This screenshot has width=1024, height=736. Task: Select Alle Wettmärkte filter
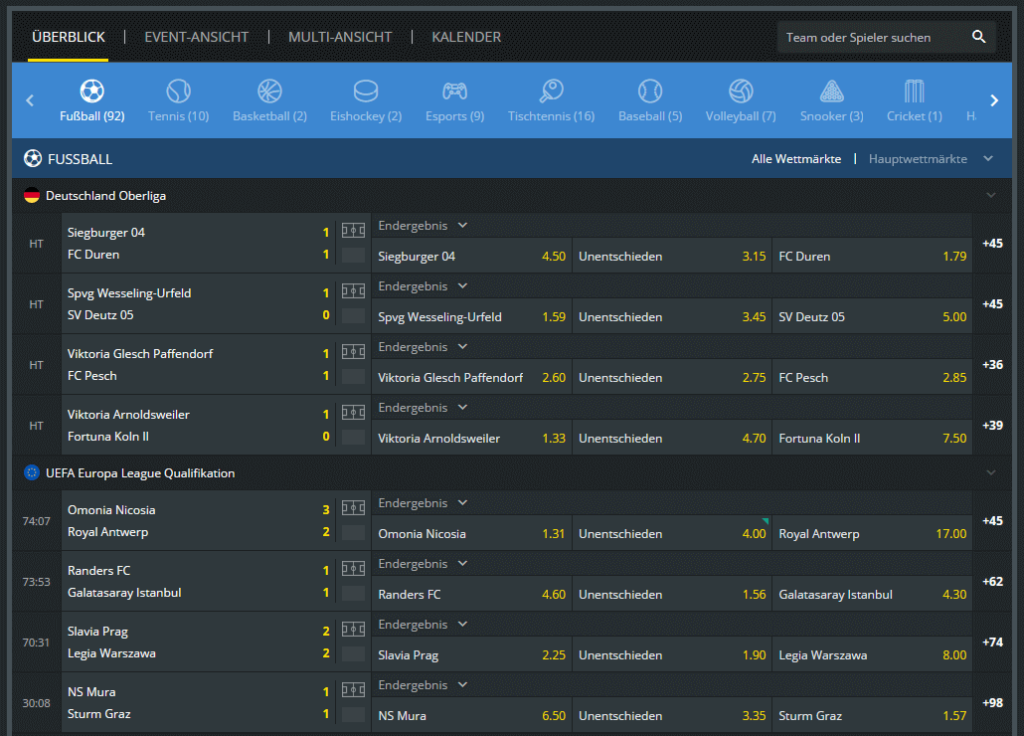tap(796, 159)
